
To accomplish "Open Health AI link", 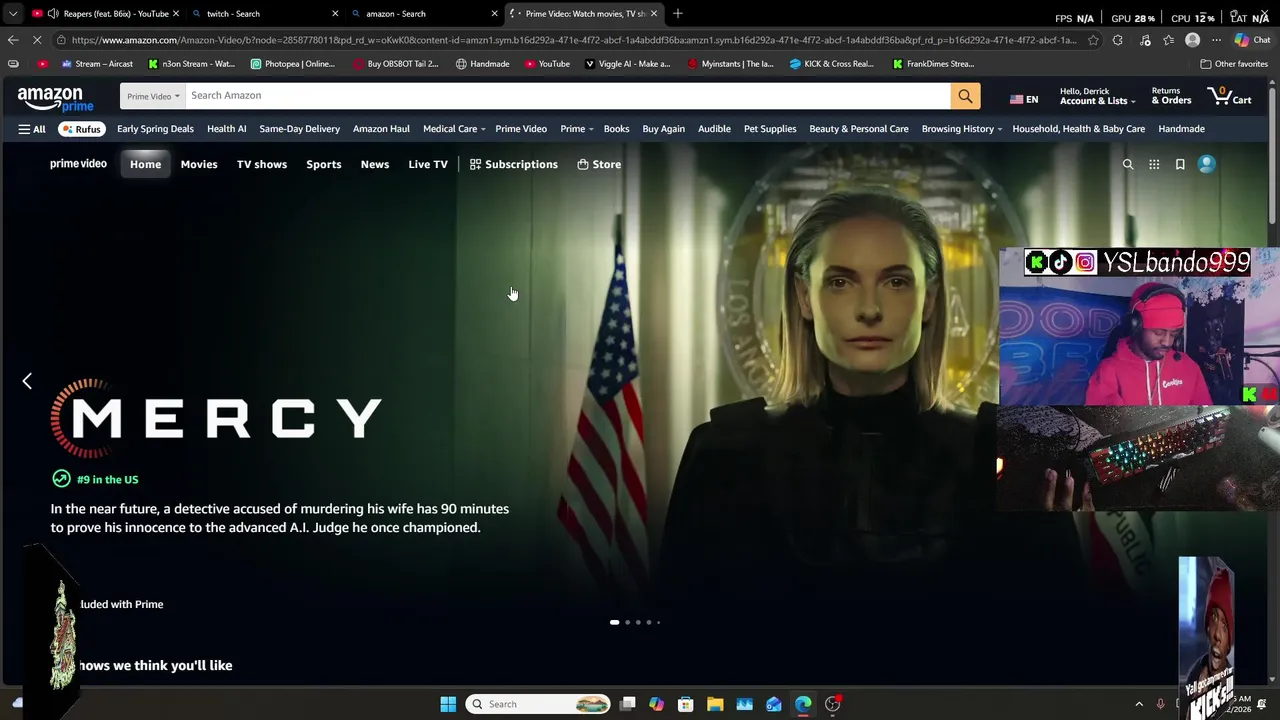I will 226,129.
